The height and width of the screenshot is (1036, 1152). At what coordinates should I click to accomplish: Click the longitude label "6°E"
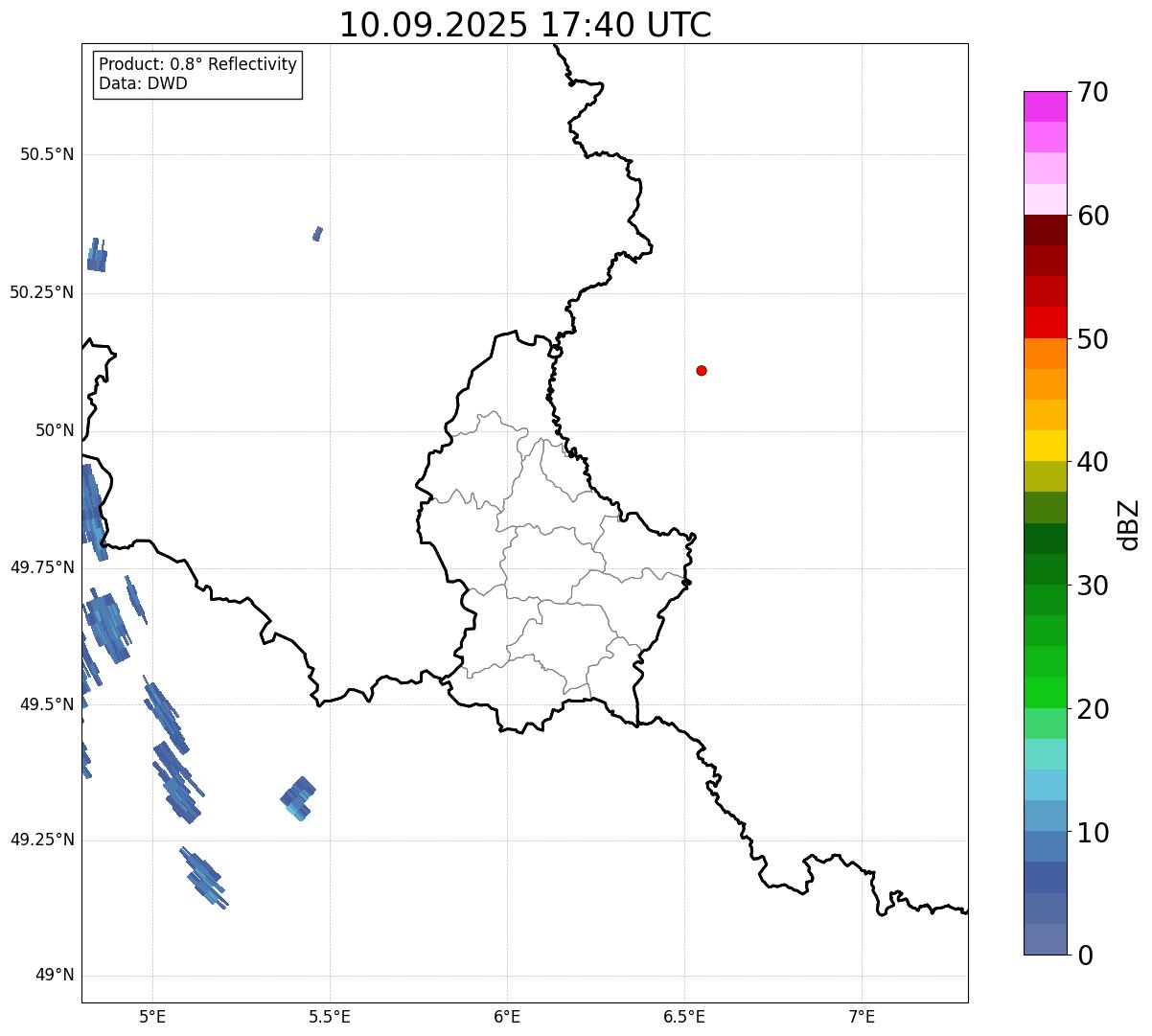pos(507,1016)
